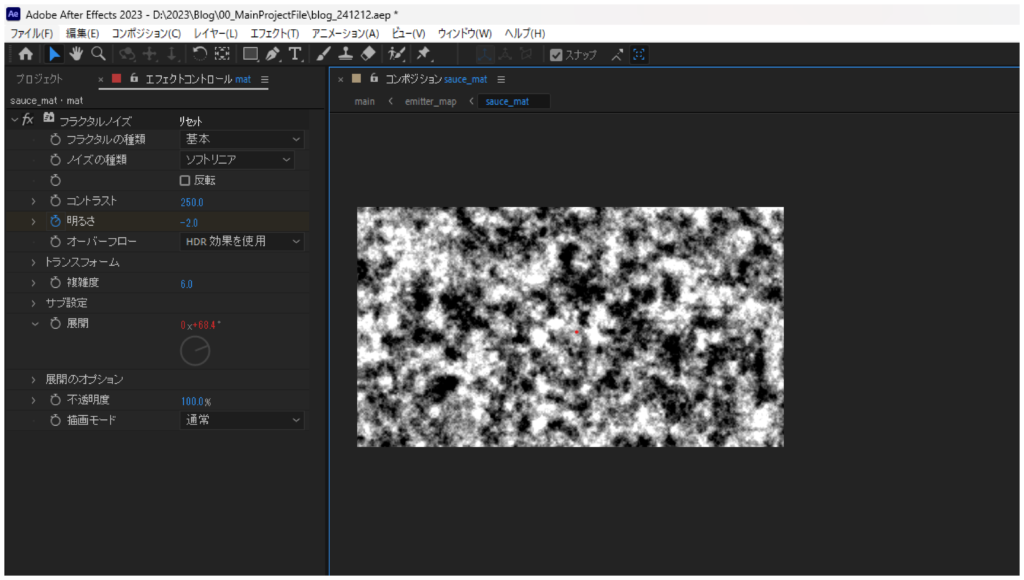Image resolution: width=1024 pixels, height=580 pixels.
Task: Select the Zoom magnifier tool
Action: (98, 54)
